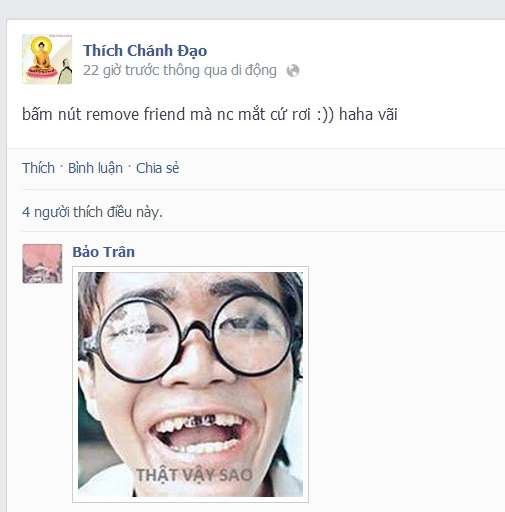The height and width of the screenshot is (512, 505).
Task: Share the post via Chia sẻ
Action: (157, 168)
